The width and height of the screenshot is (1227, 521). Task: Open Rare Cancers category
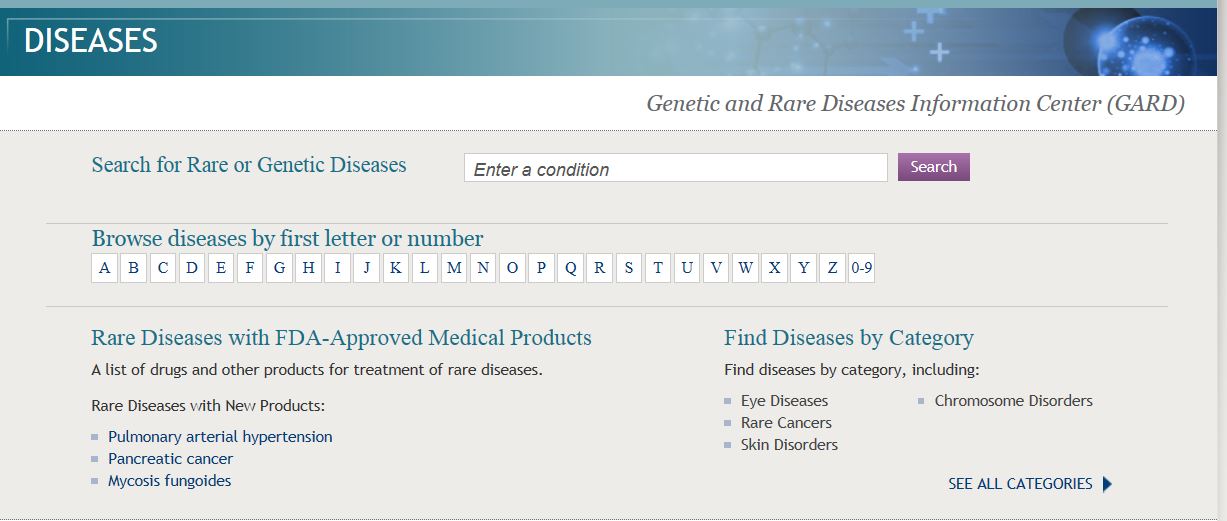(x=786, y=423)
